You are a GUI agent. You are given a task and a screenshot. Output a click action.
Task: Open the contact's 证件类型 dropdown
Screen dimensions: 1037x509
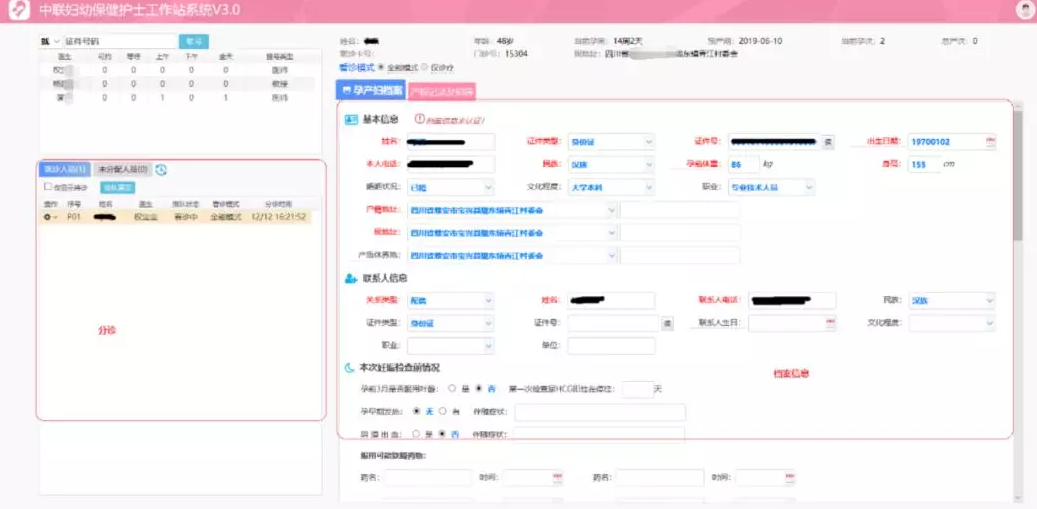coord(451,323)
